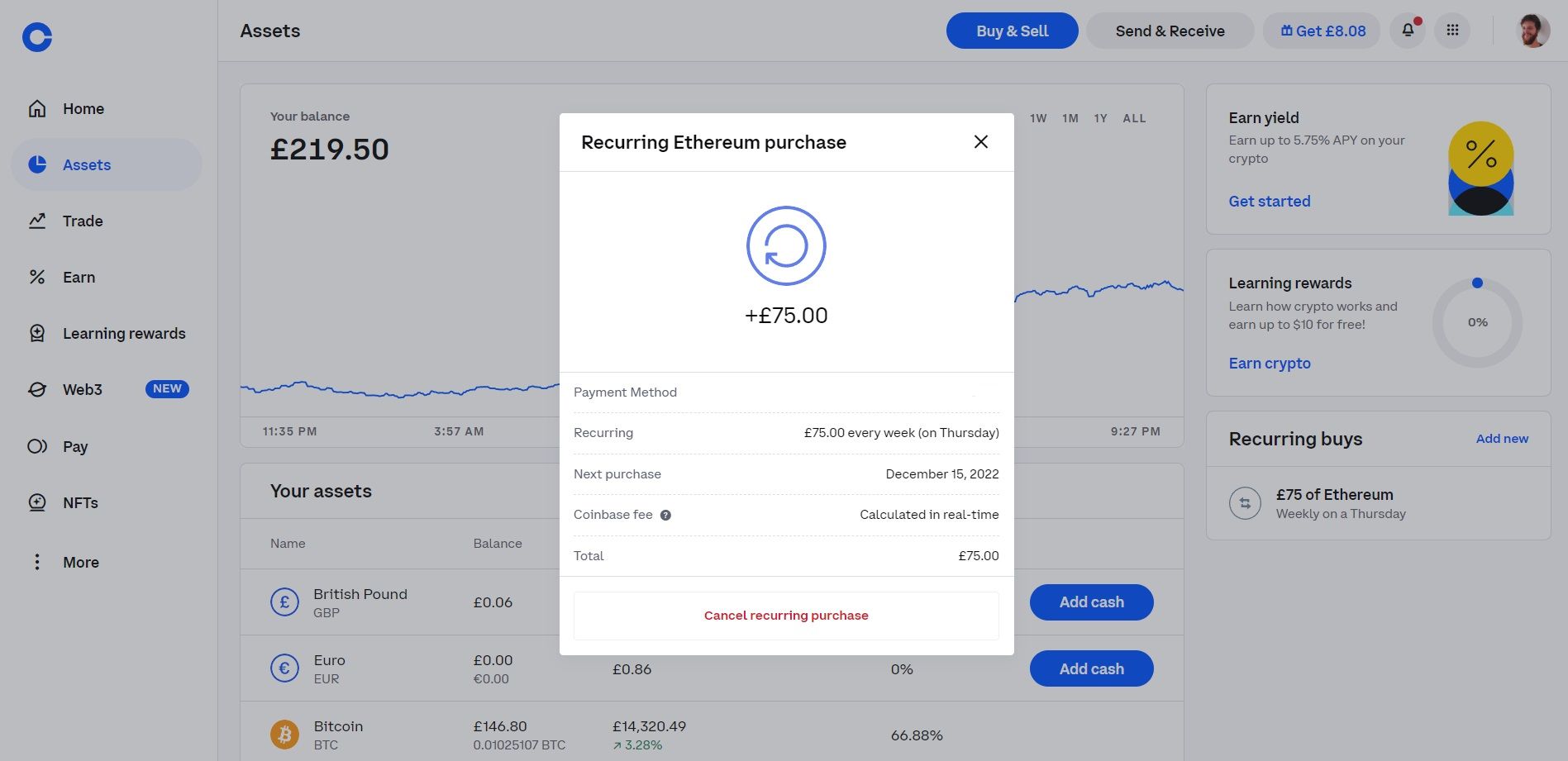Click Get £8.08 referral button
Screen dimensions: 1568x761
[1322, 31]
